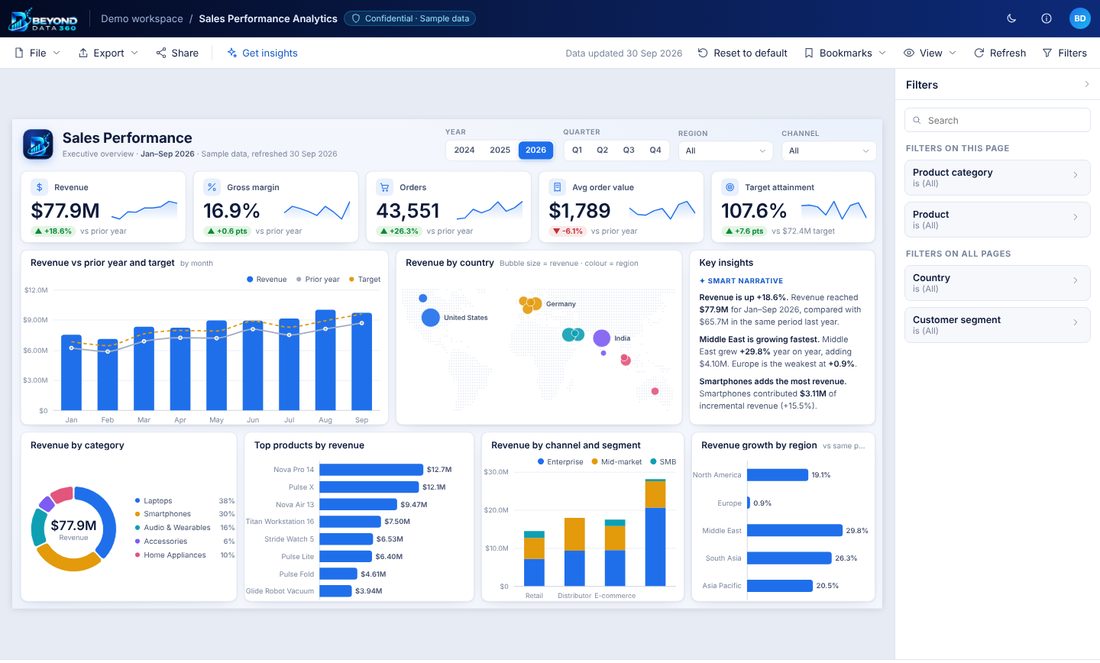Collapse the Filters panel chevron
1100x663 pixels.
pyautogui.click(x=1087, y=84)
